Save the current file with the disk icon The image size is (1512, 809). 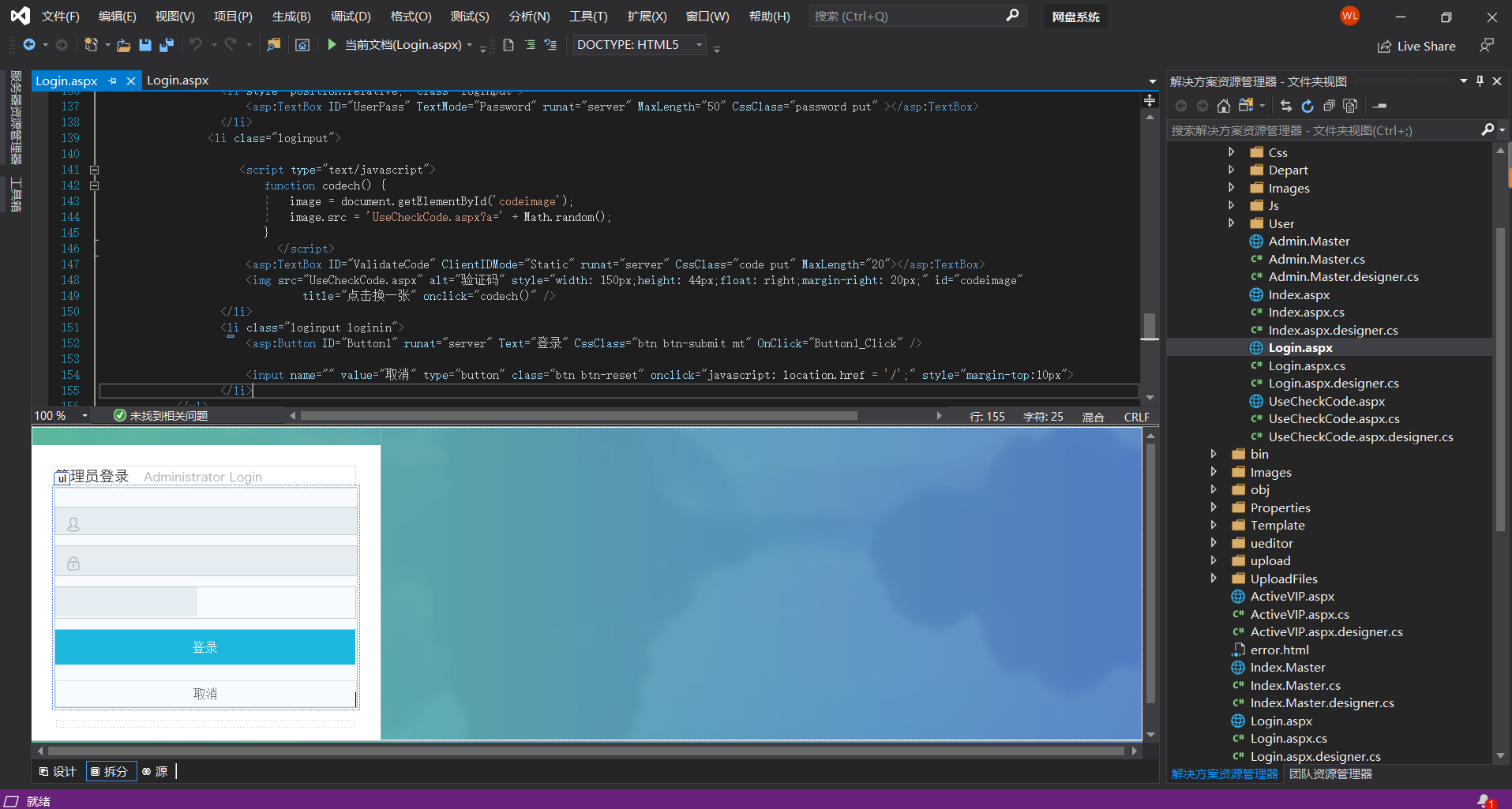(145, 45)
